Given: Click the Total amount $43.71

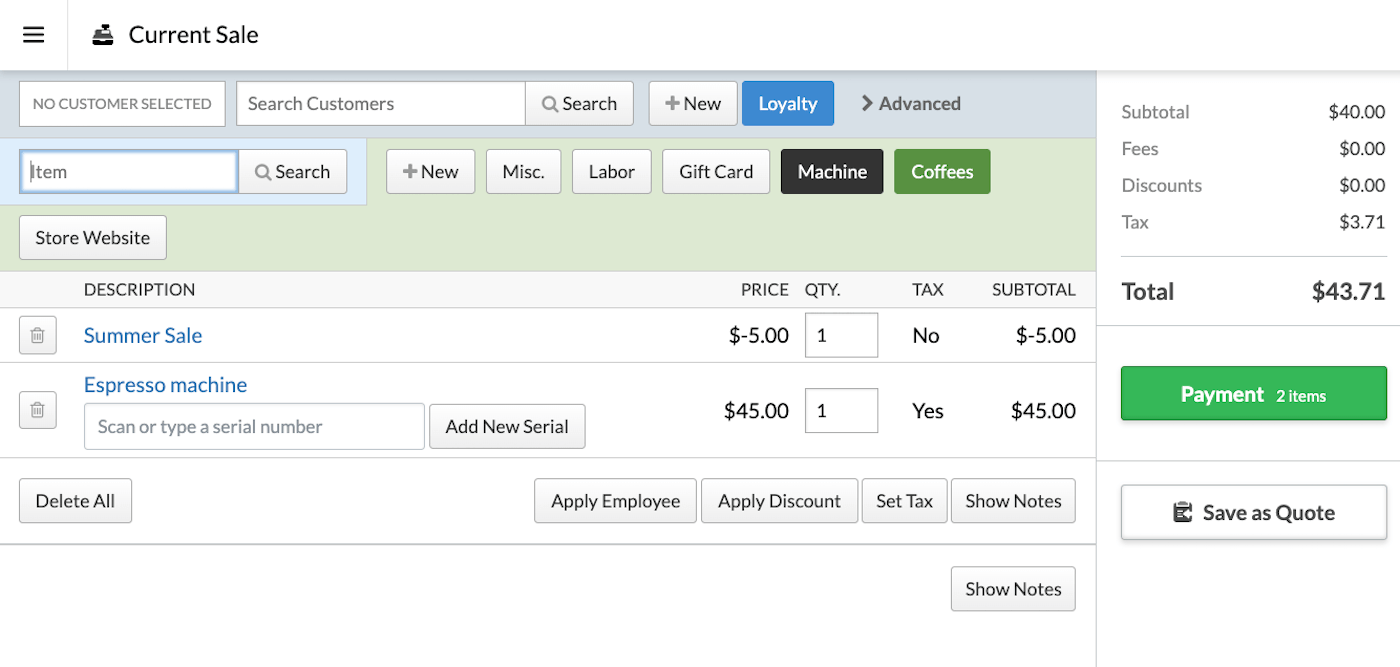Looking at the screenshot, I should click(1348, 292).
